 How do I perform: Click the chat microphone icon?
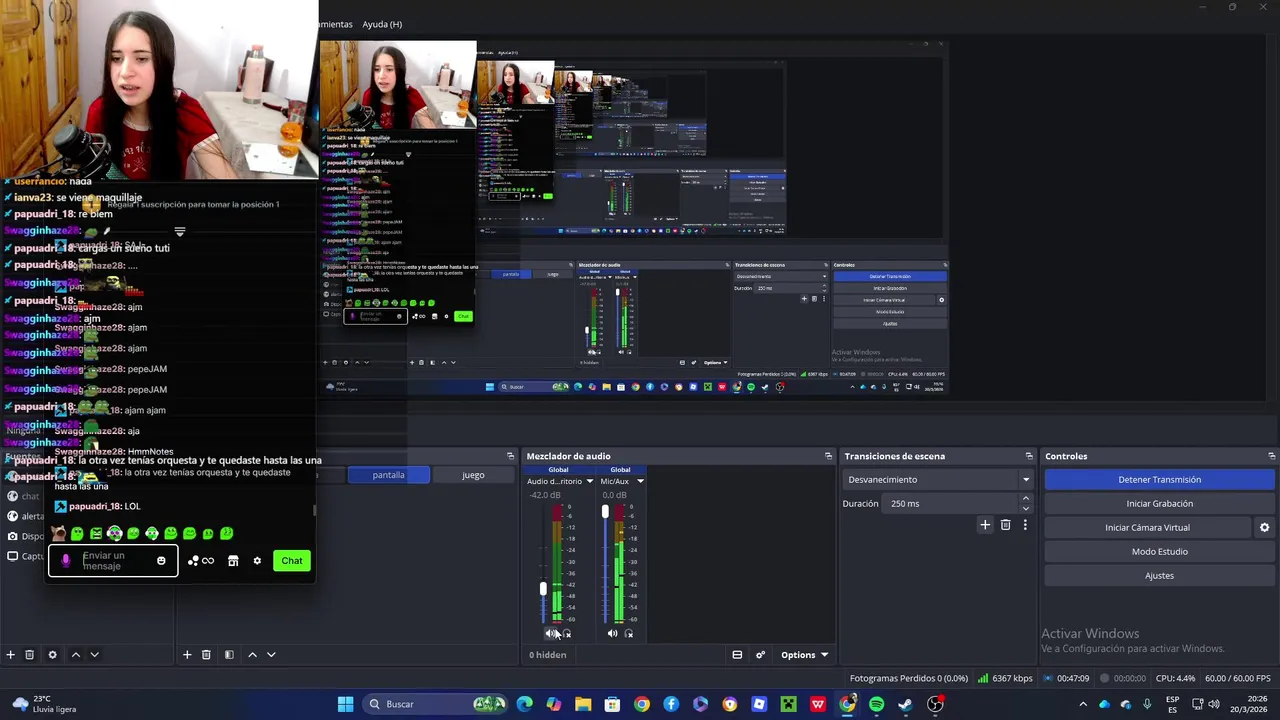pos(66,561)
